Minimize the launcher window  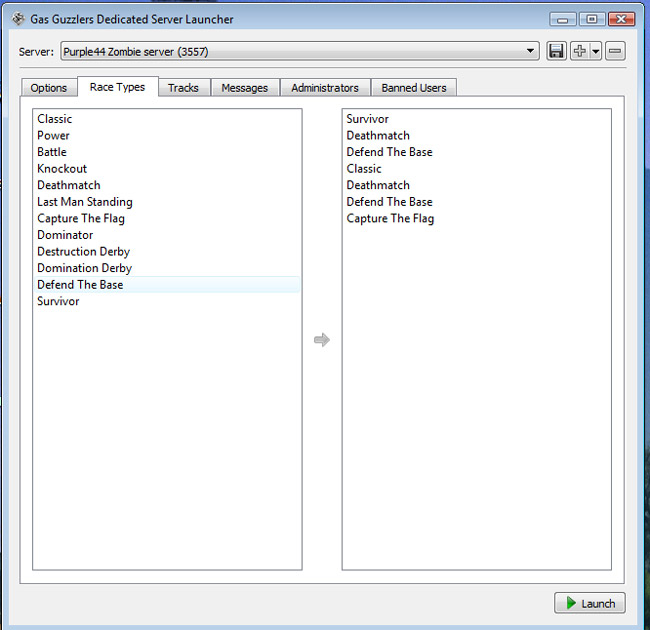tap(563, 19)
